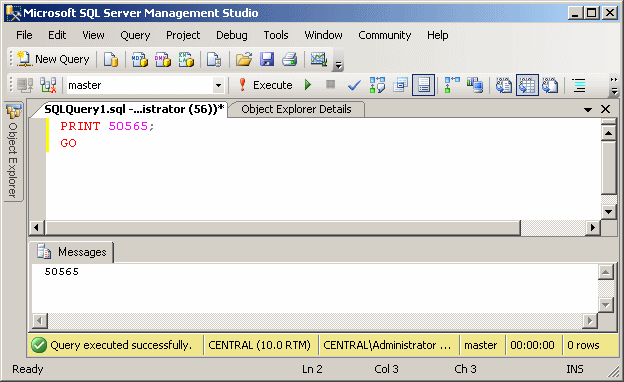
Task: Click the editor vertical scrollbar thumb
Action: point(608,167)
